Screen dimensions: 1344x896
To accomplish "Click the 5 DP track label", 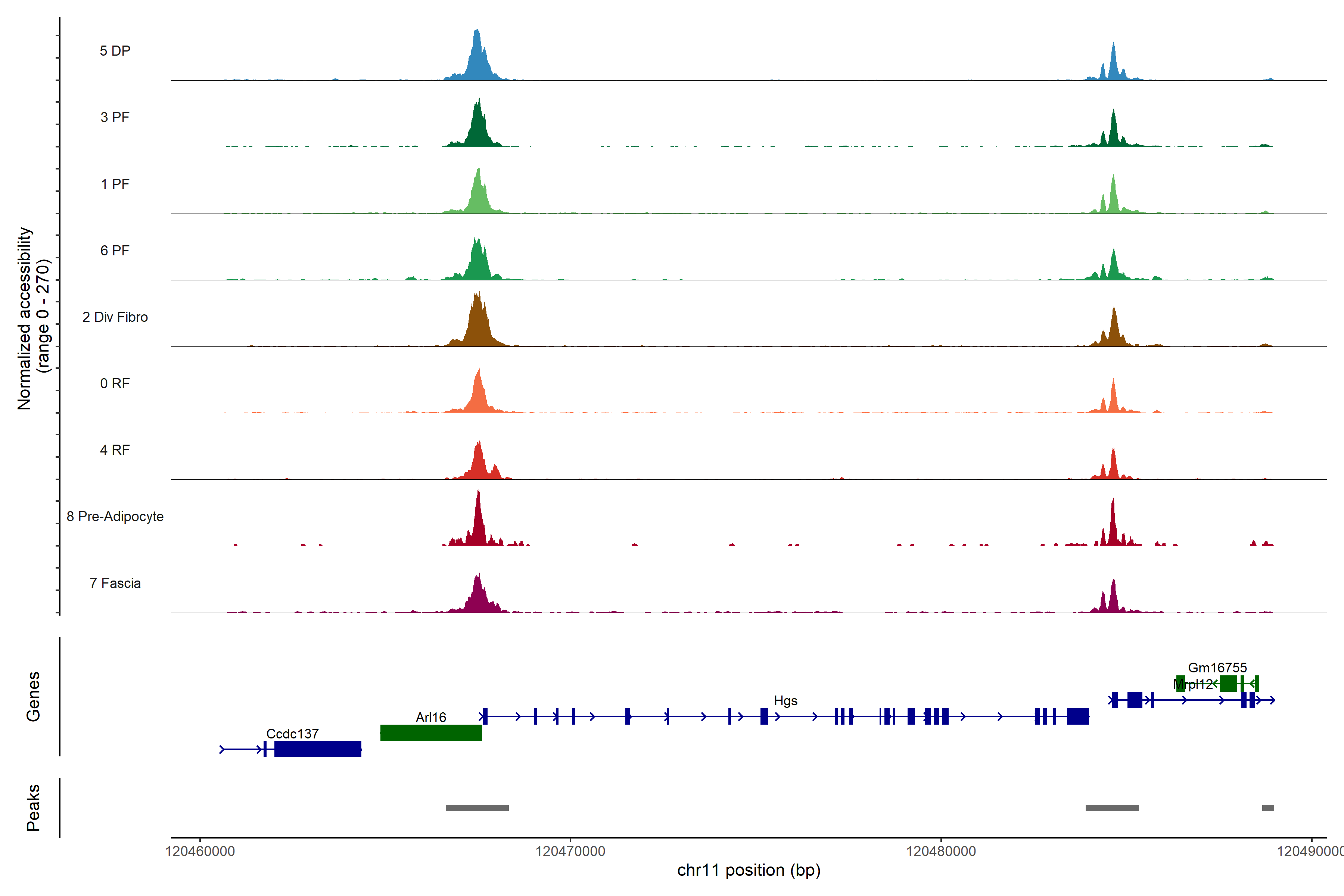I will point(115,51).
